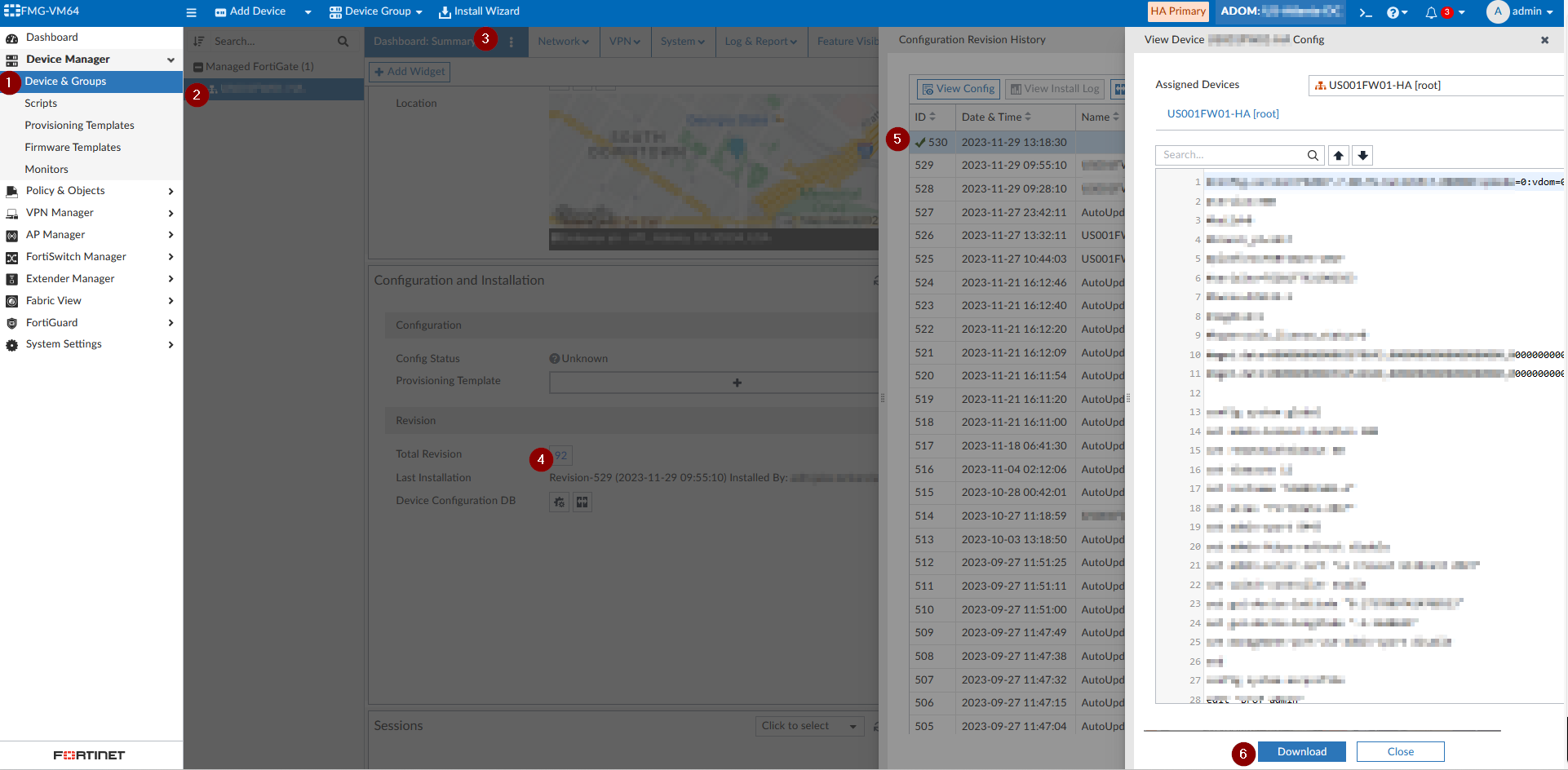Click the Device Manager sidebar icon
Image resolution: width=1568 pixels, height=770 pixels.
coord(12,60)
